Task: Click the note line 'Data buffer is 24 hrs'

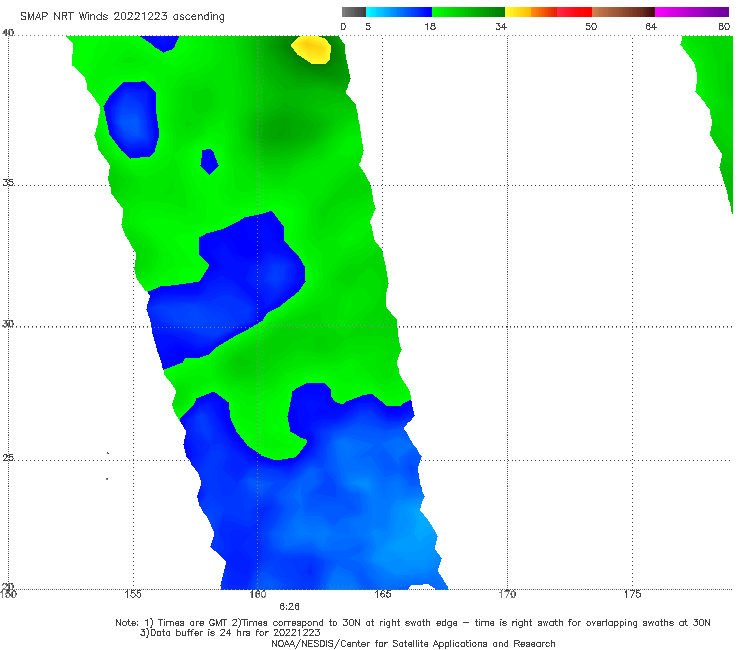Action: (230, 633)
